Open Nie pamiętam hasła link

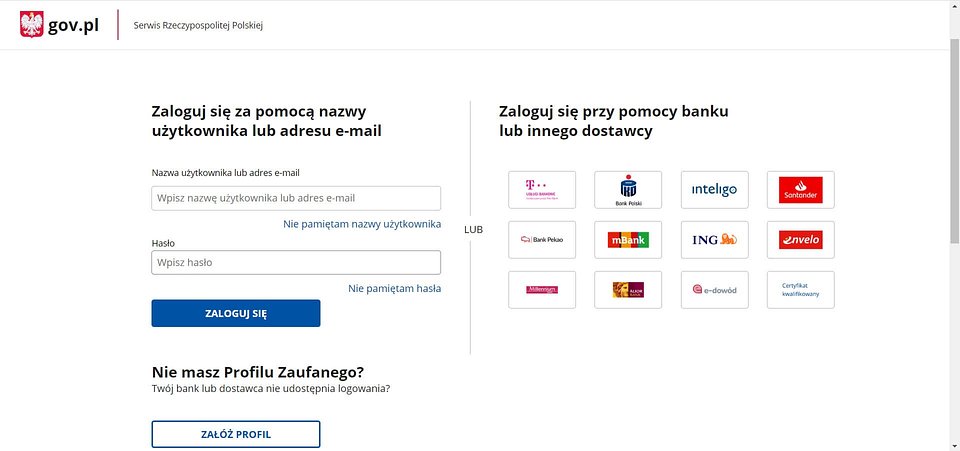pyautogui.click(x=394, y=288)
